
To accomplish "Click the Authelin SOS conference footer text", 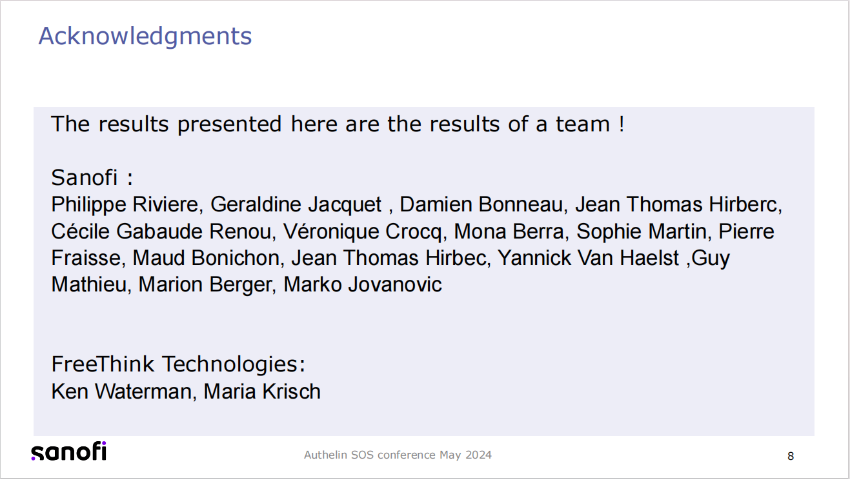I will pos(397,455).
